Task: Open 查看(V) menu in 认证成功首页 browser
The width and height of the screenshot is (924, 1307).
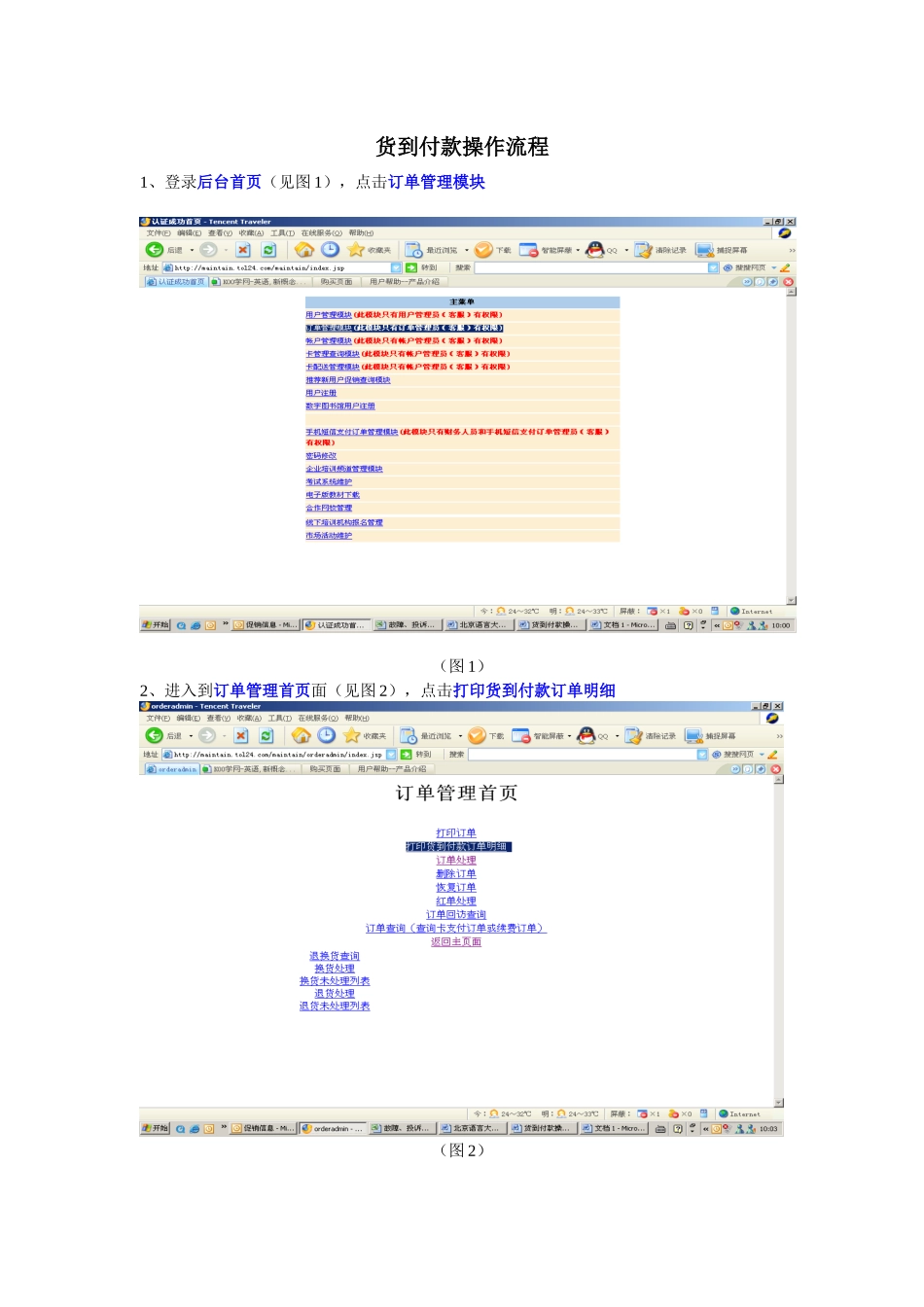Action: [x=221, y=233]
